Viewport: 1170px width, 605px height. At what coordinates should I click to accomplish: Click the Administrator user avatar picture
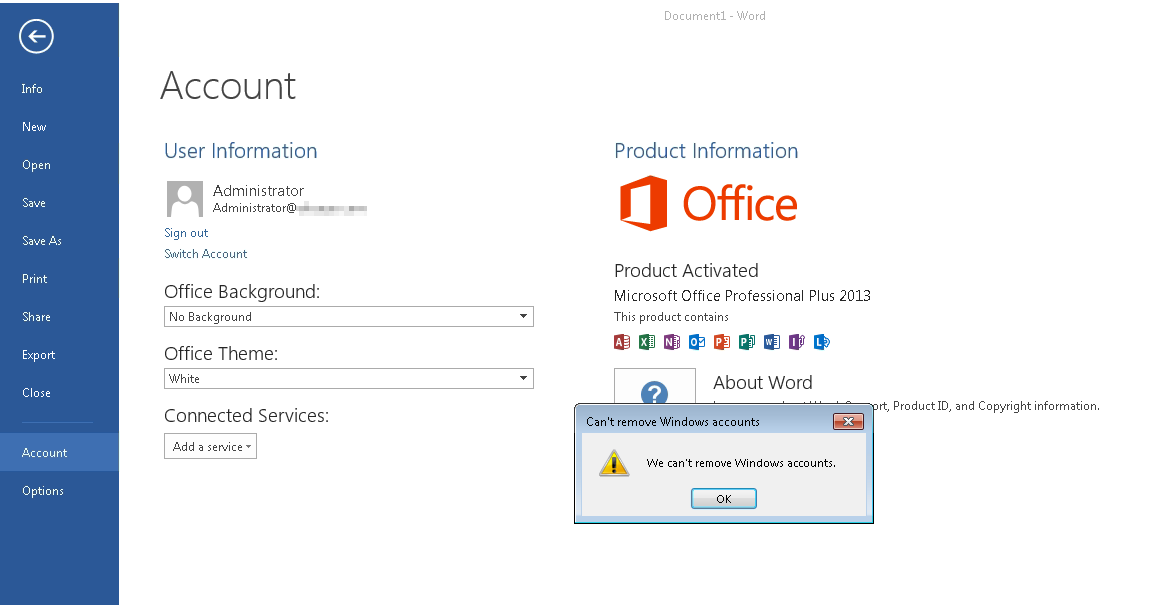point(185,199)
